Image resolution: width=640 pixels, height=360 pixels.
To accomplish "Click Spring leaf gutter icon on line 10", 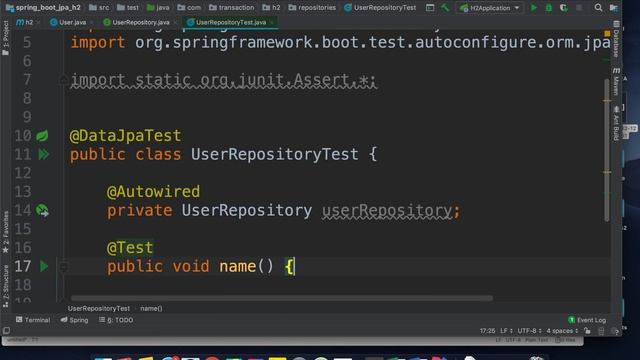I will 42,136.
